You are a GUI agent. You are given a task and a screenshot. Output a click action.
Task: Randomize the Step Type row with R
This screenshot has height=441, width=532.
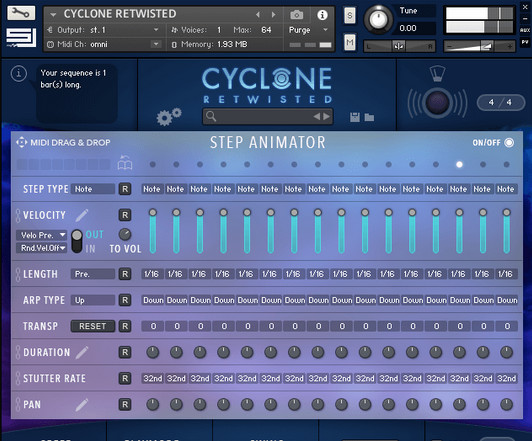click(125, 189)
